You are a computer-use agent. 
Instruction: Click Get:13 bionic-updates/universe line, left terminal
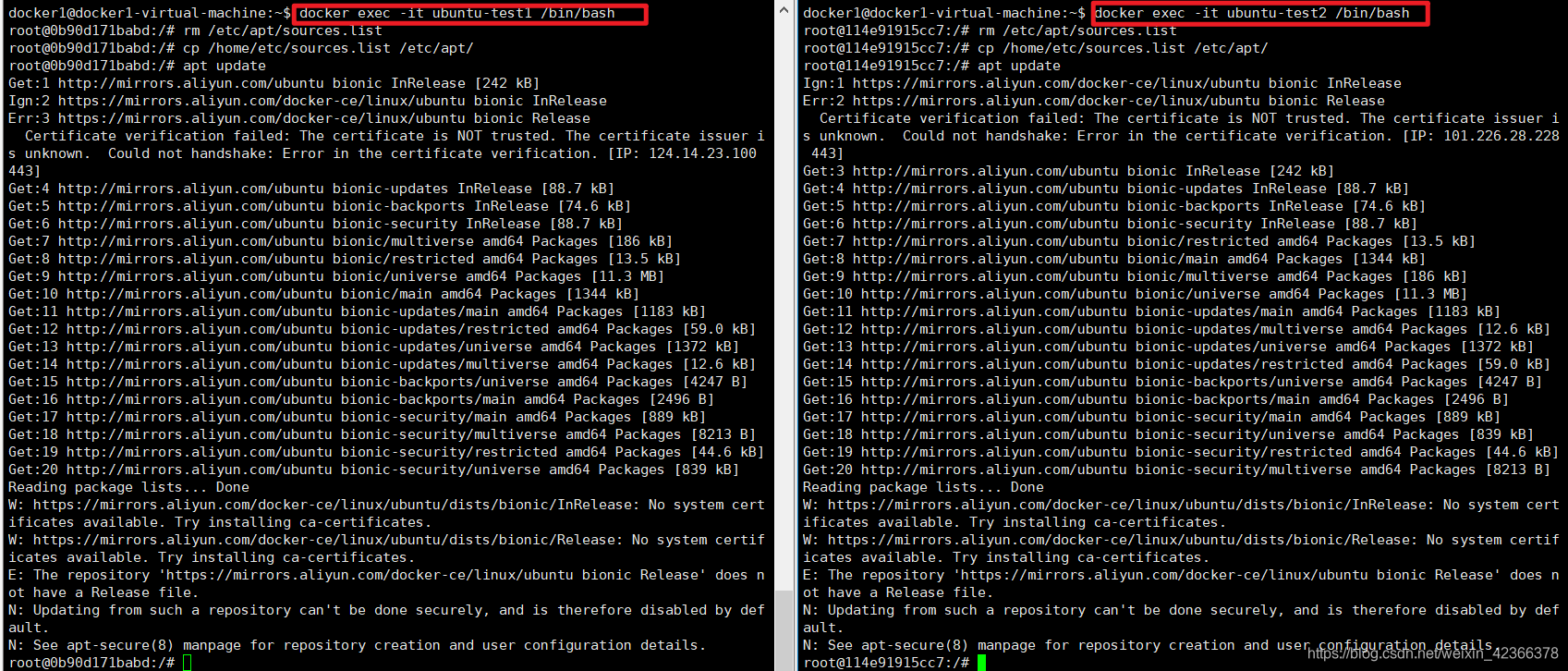374,347
